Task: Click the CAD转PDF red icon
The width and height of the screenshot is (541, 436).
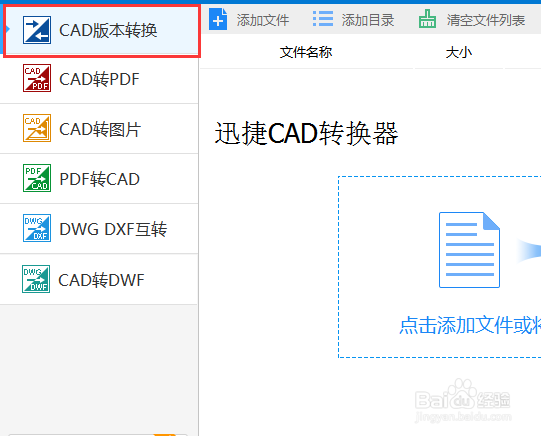Action: [37, 78]
